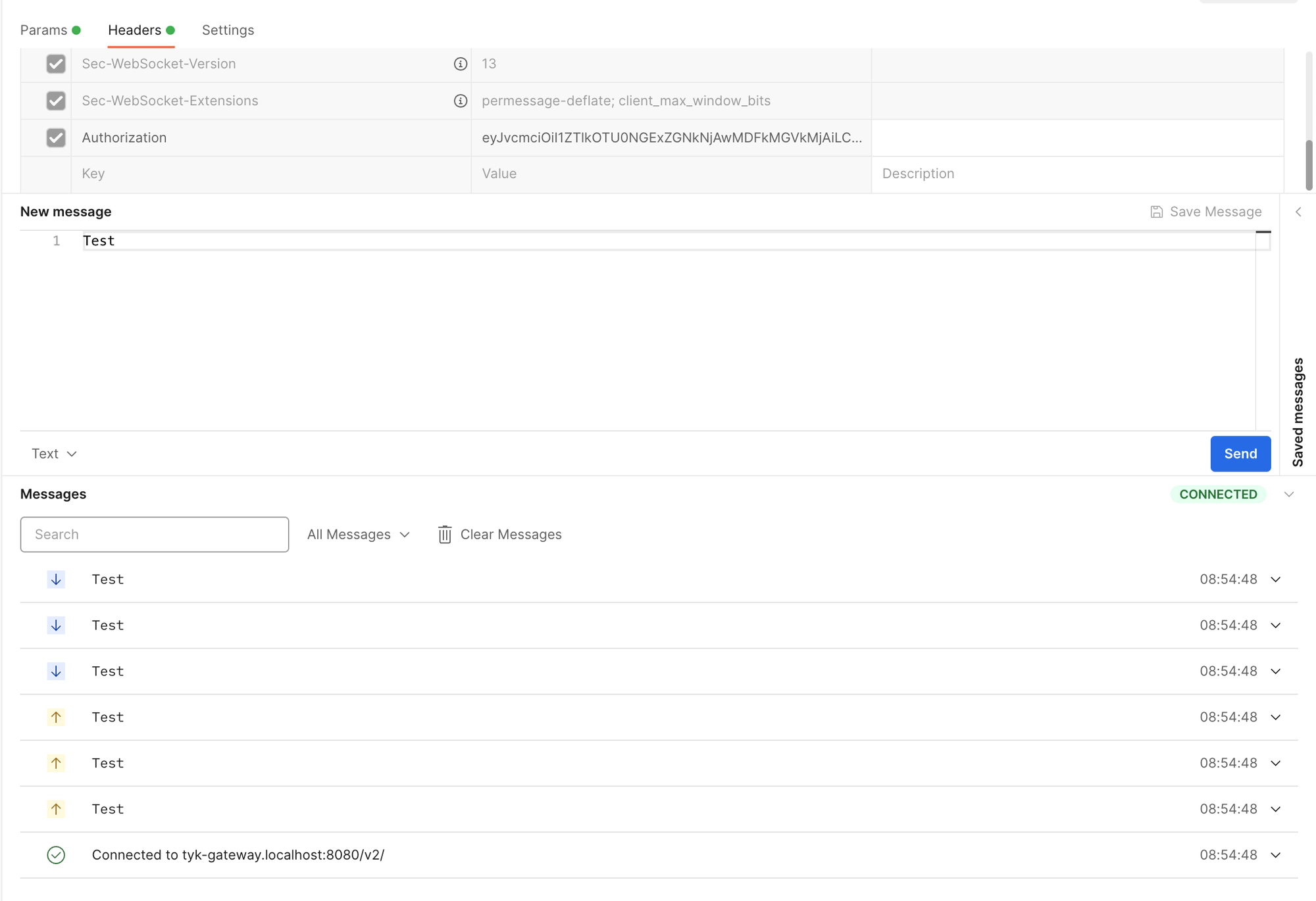
Task: Click the Send button
Action: point(1240,453)
